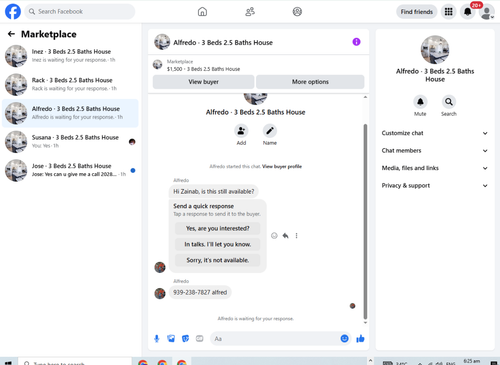The height and width of the screenshot is (365, 500).
Task: Select the Alfredo conversation in the list
Action: coord(70,113)
